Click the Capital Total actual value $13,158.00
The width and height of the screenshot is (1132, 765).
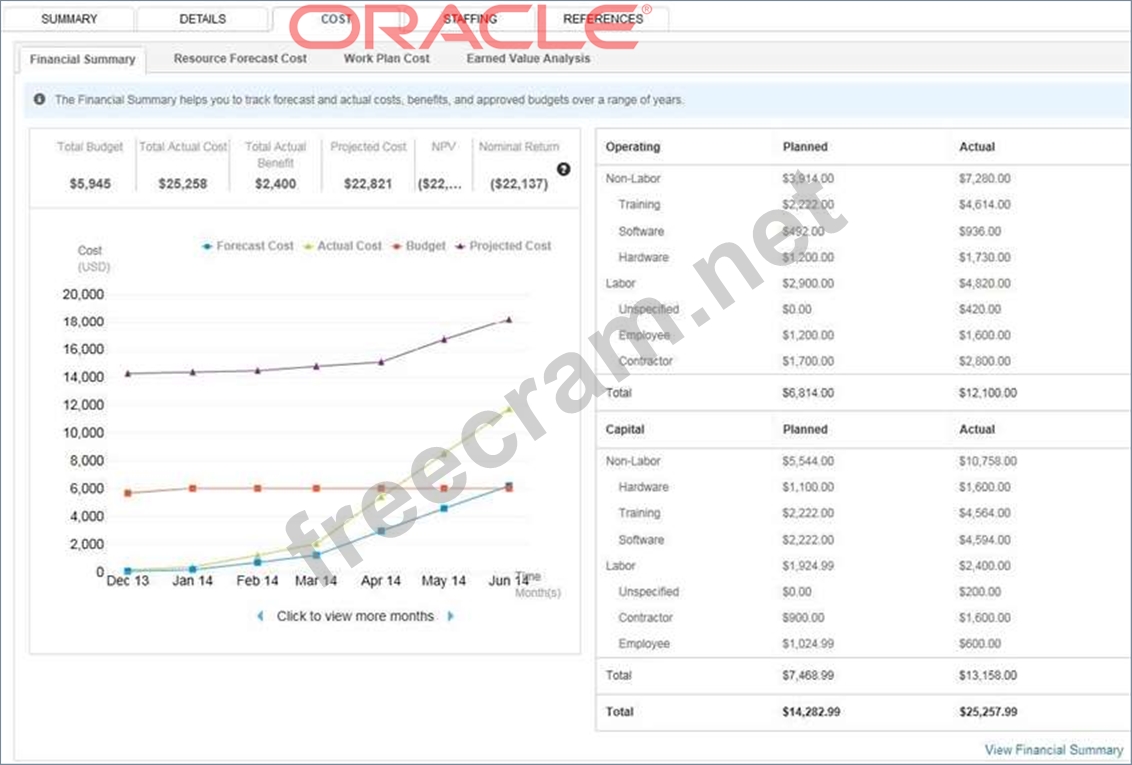(988, 676)
